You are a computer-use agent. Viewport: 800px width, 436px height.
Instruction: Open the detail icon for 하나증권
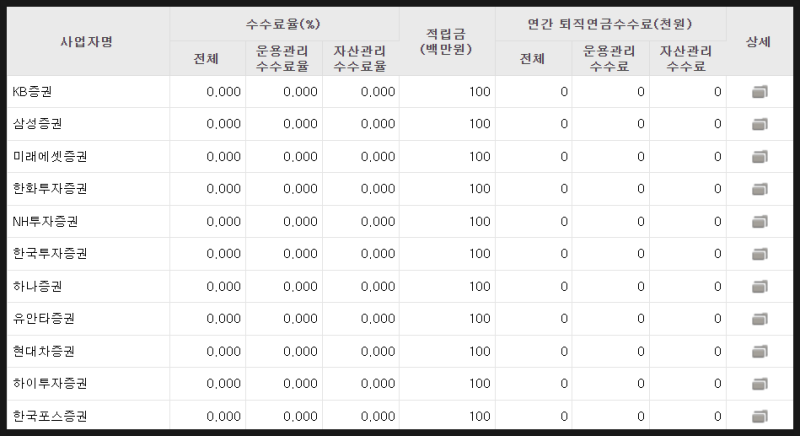tap(760, 287)
